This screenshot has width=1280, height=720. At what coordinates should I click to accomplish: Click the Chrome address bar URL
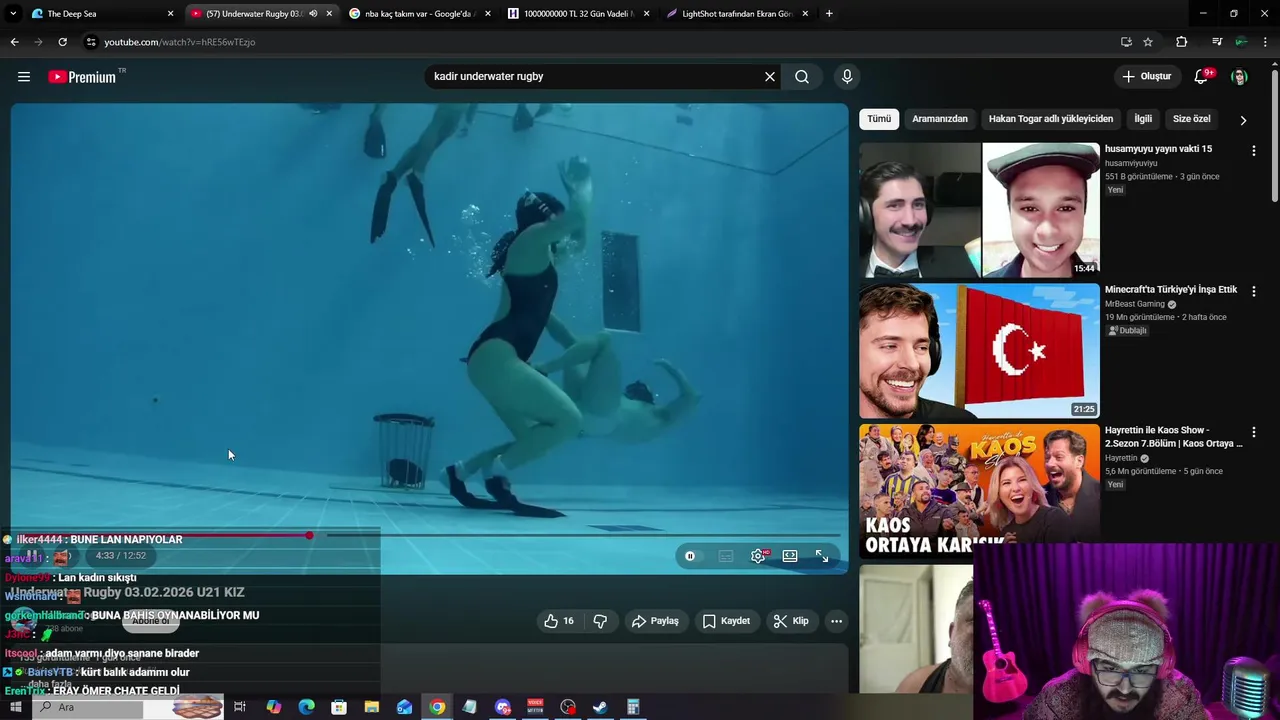tap(180, 42)
